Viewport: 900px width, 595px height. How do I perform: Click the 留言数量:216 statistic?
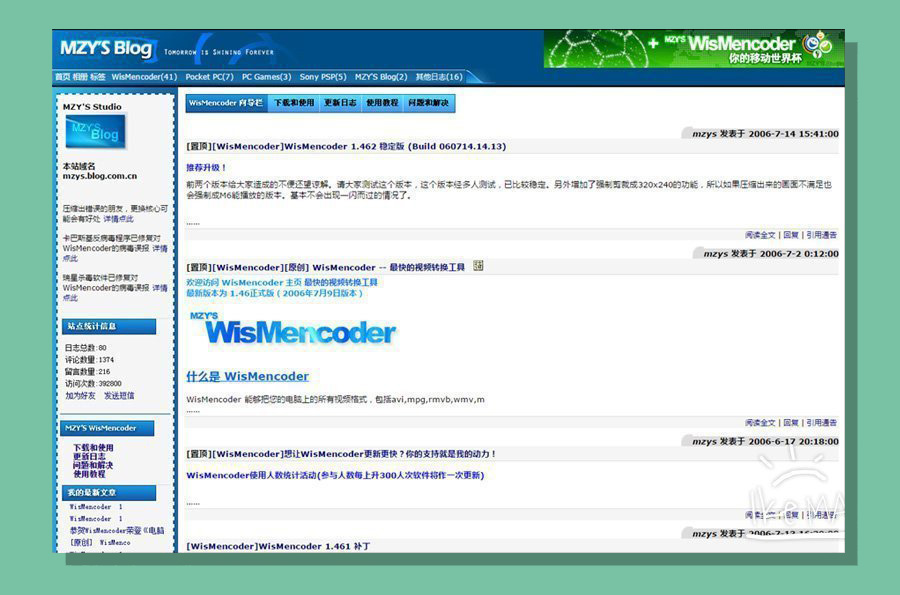(87, 372)
